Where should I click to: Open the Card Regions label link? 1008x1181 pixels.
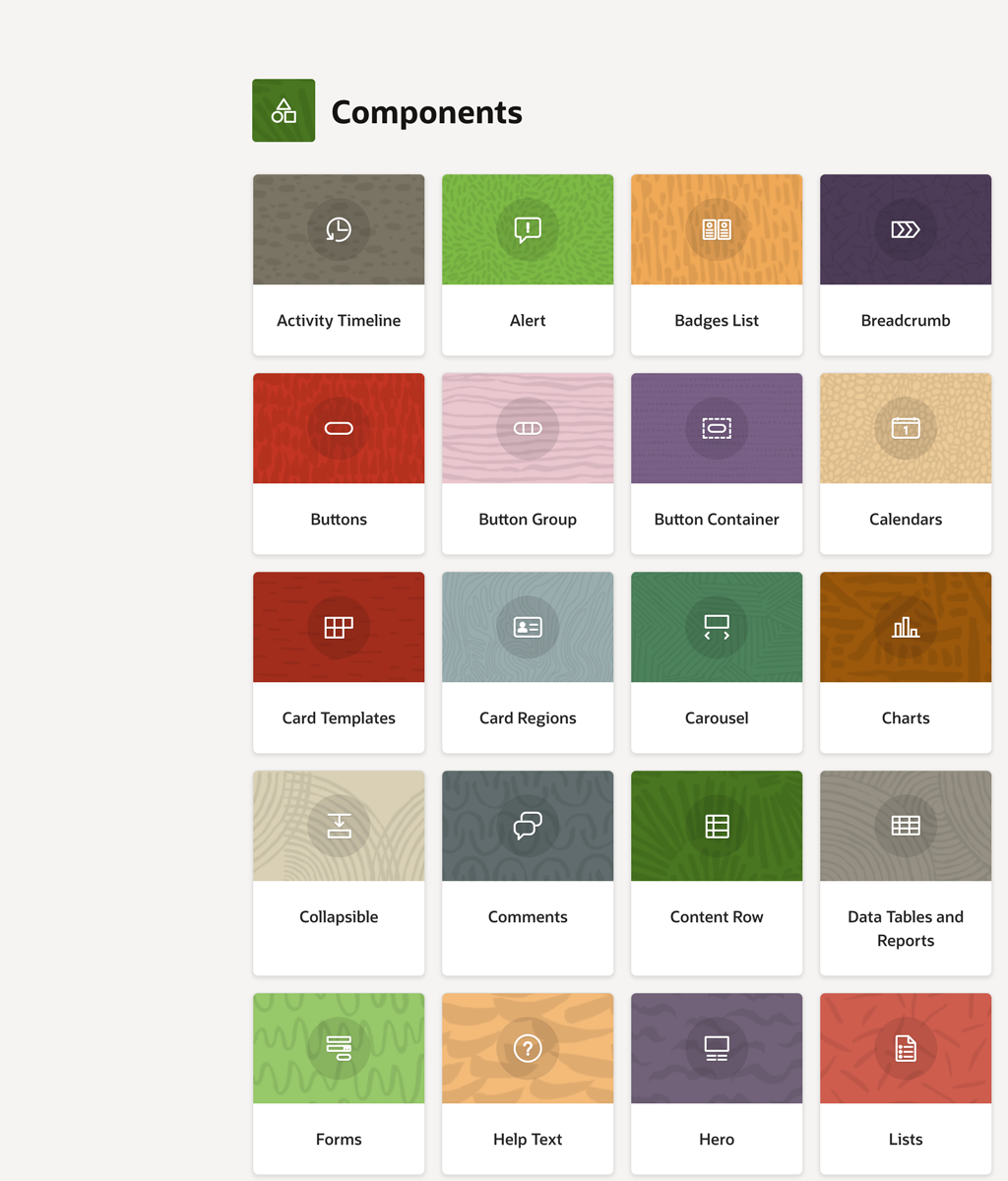[528, 718]
